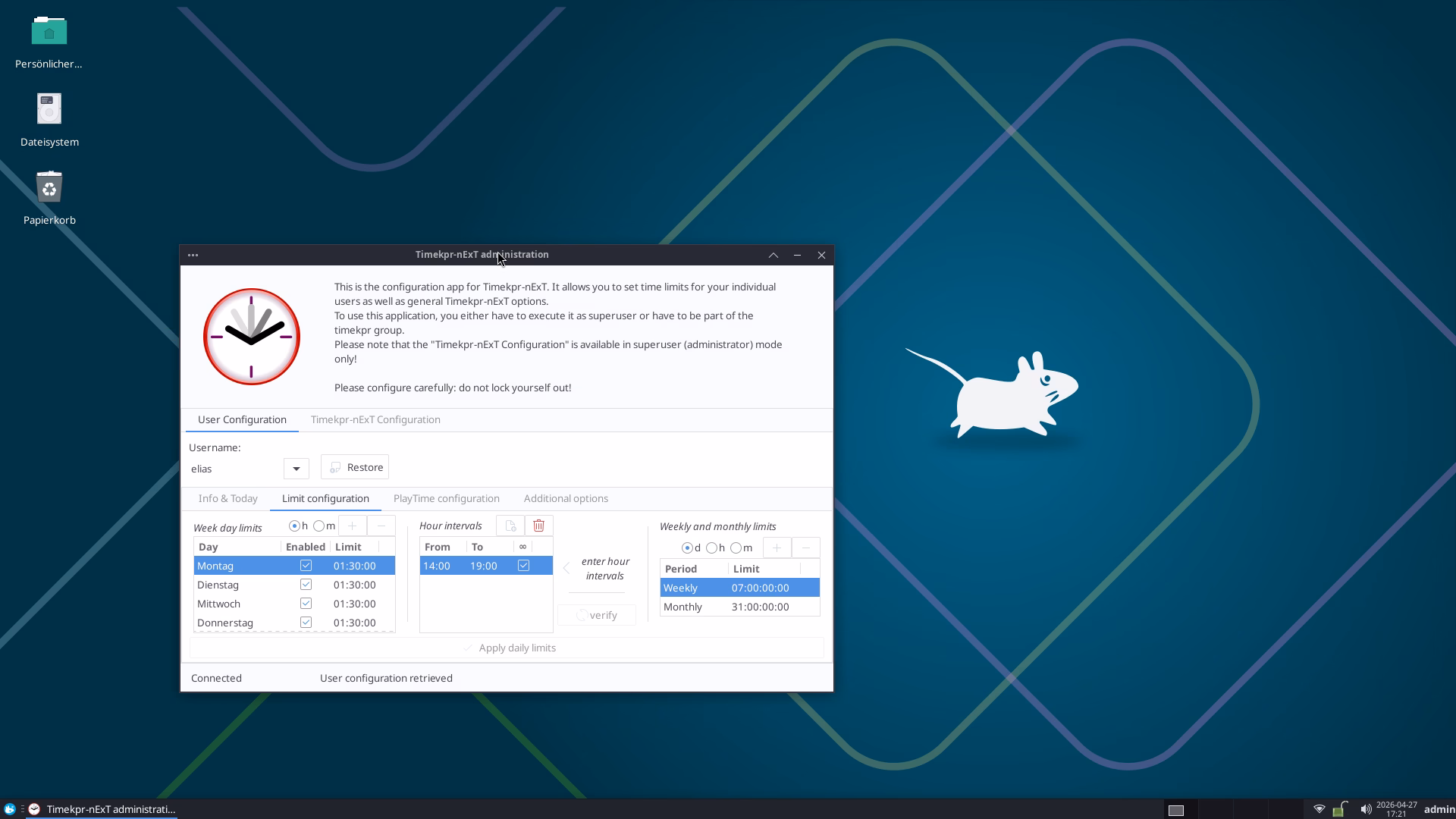
Task: Sort by the Enabled column header
Action: pos(306,547)
